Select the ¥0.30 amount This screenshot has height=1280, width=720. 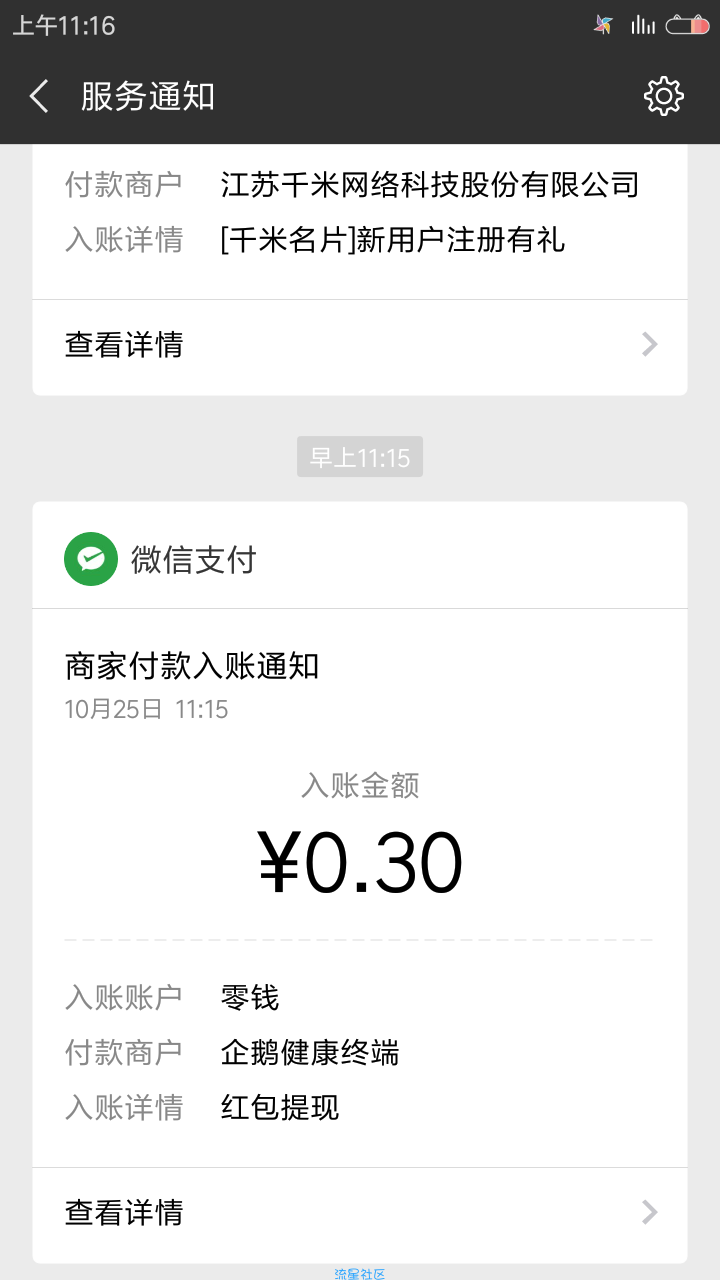point(360,862)
